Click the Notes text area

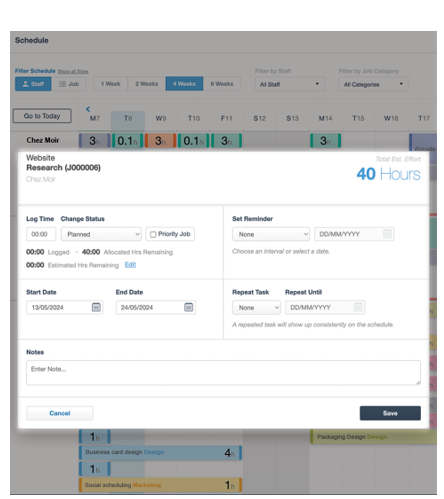click(x=223, y=373)
